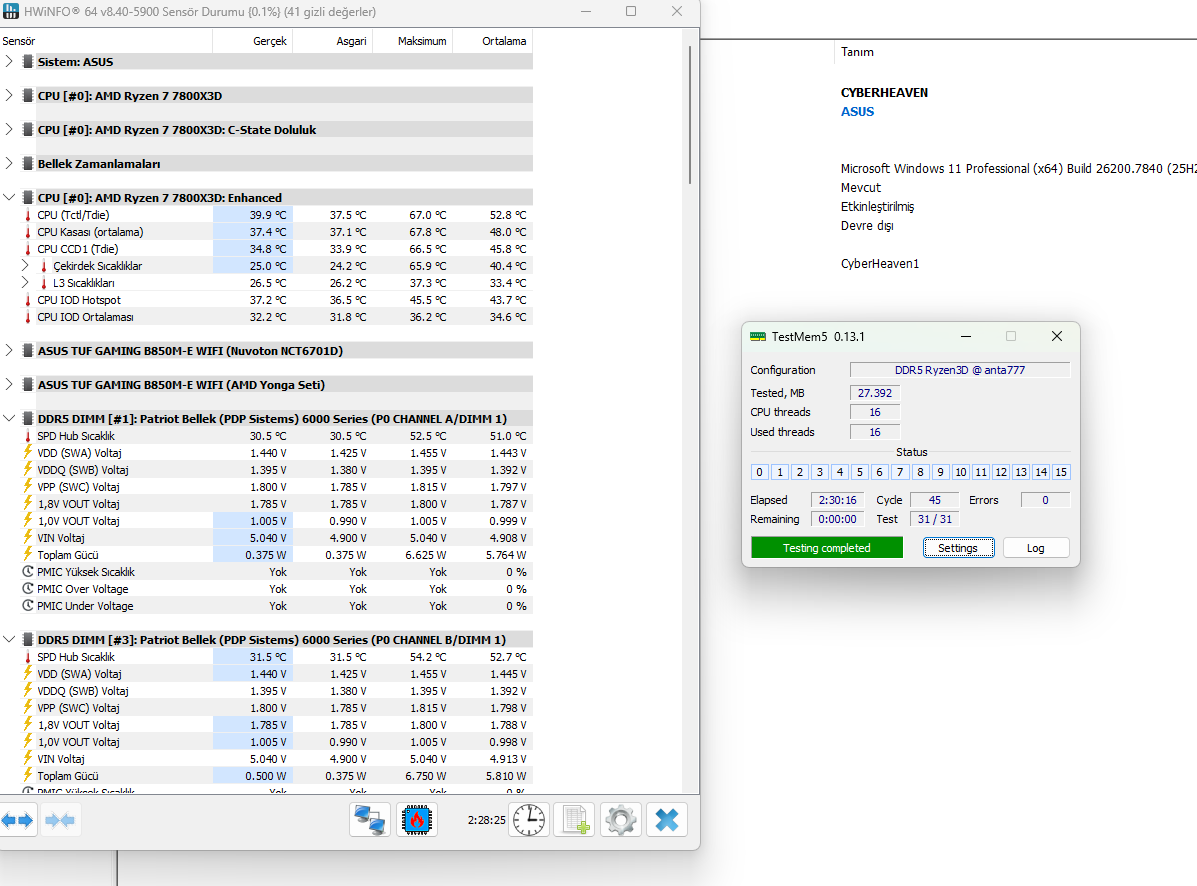
Task: Expand the L3 Sıcaklıkları row
Action: 24,283
